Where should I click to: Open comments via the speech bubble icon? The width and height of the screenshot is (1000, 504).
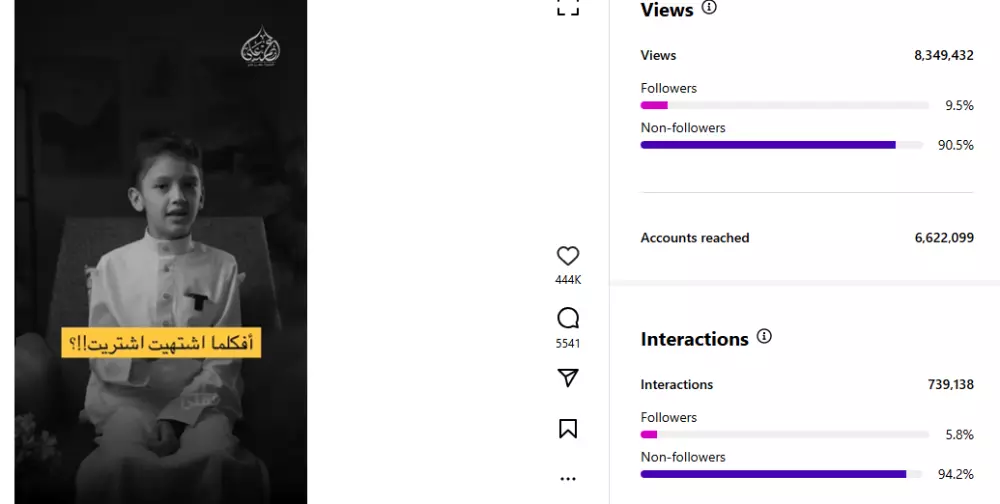[568, 319]
